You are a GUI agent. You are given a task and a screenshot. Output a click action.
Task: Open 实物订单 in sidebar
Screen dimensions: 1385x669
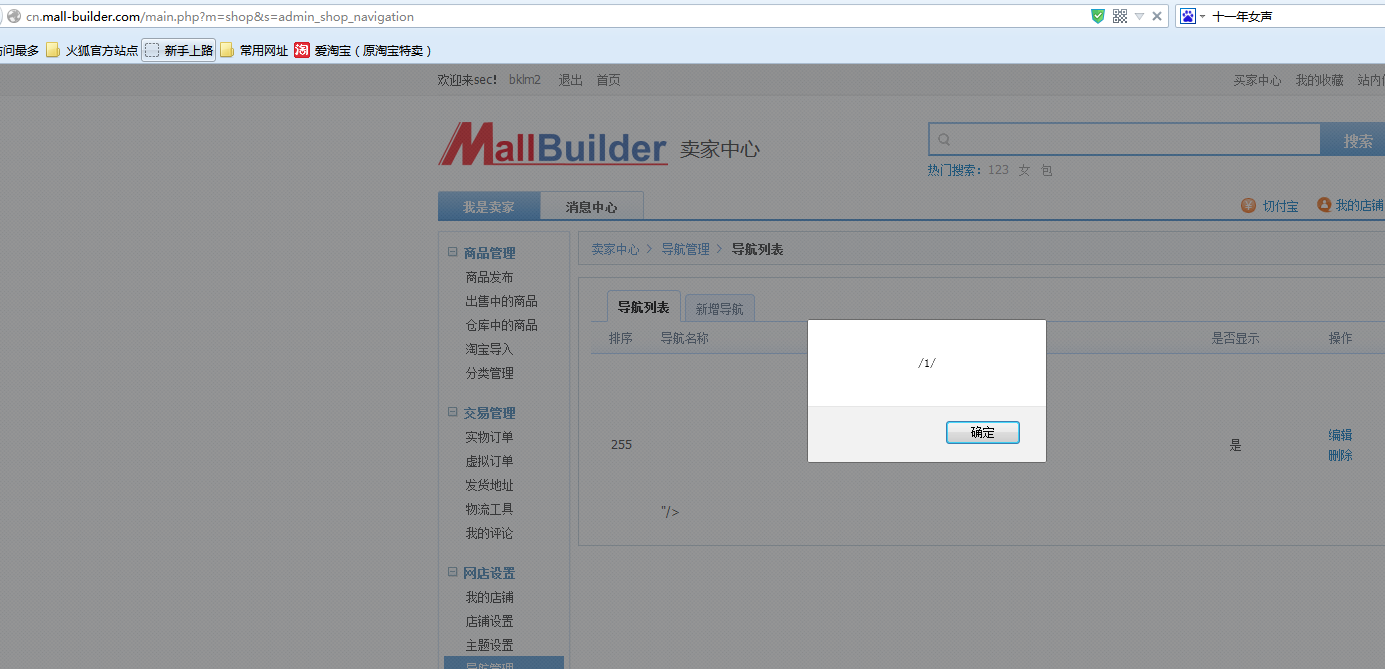point(489,437)
